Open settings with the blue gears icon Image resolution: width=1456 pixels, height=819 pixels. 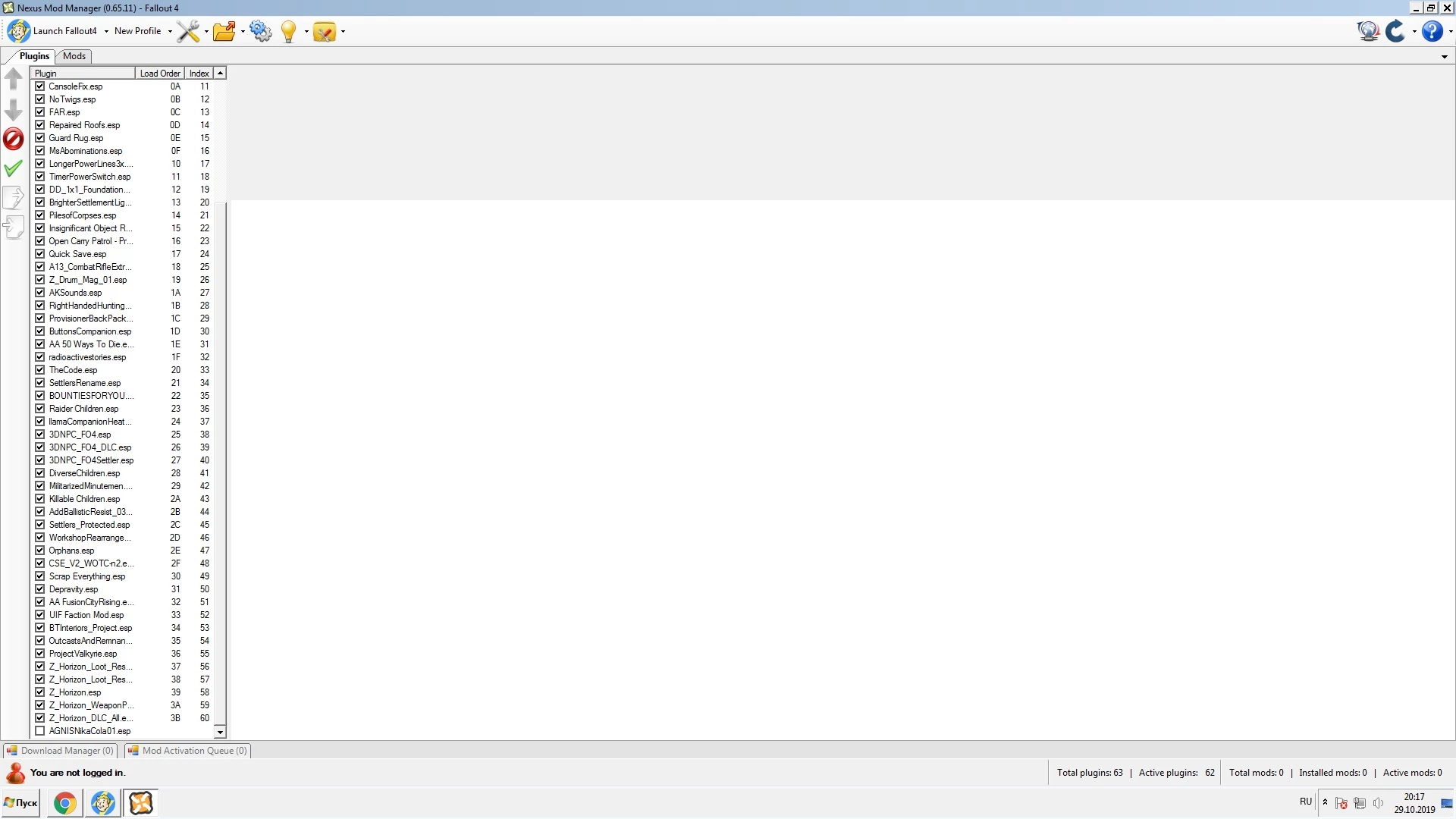(260, 31)
